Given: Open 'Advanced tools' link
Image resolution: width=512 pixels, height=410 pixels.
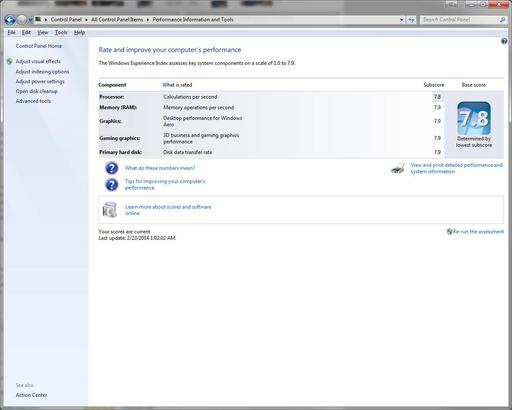Looking at the screenshot, I should [x=33, y=101].
